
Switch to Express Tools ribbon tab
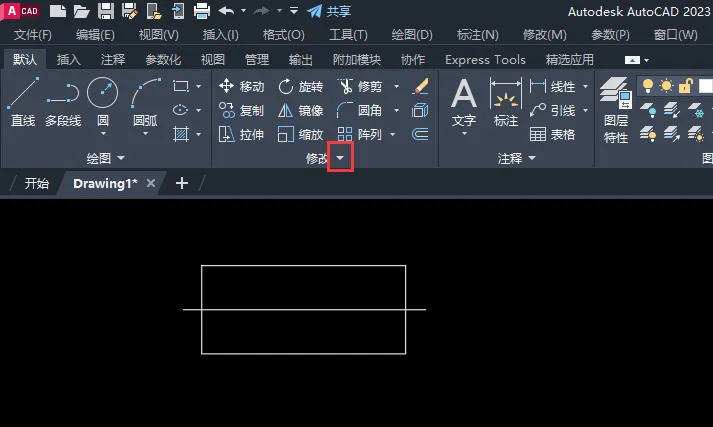[485, 60]
